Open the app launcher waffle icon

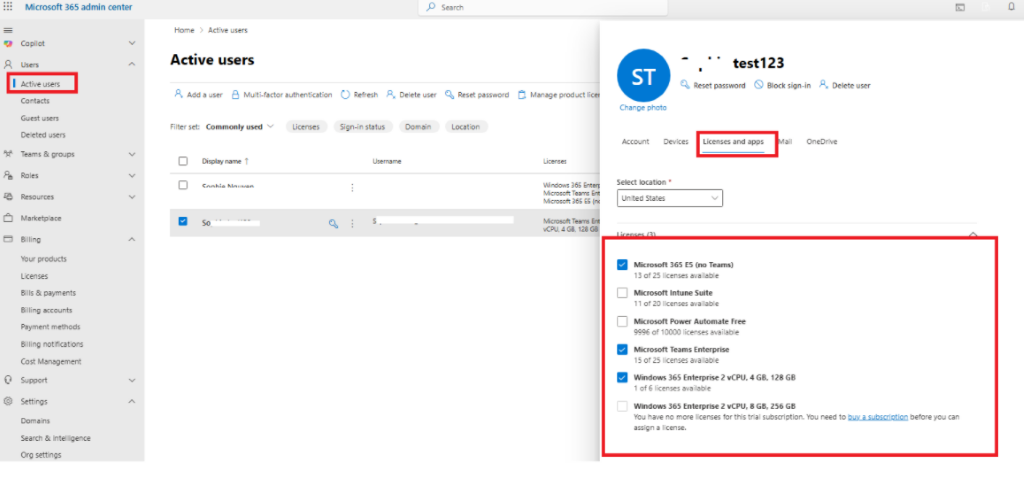(8, 7)
